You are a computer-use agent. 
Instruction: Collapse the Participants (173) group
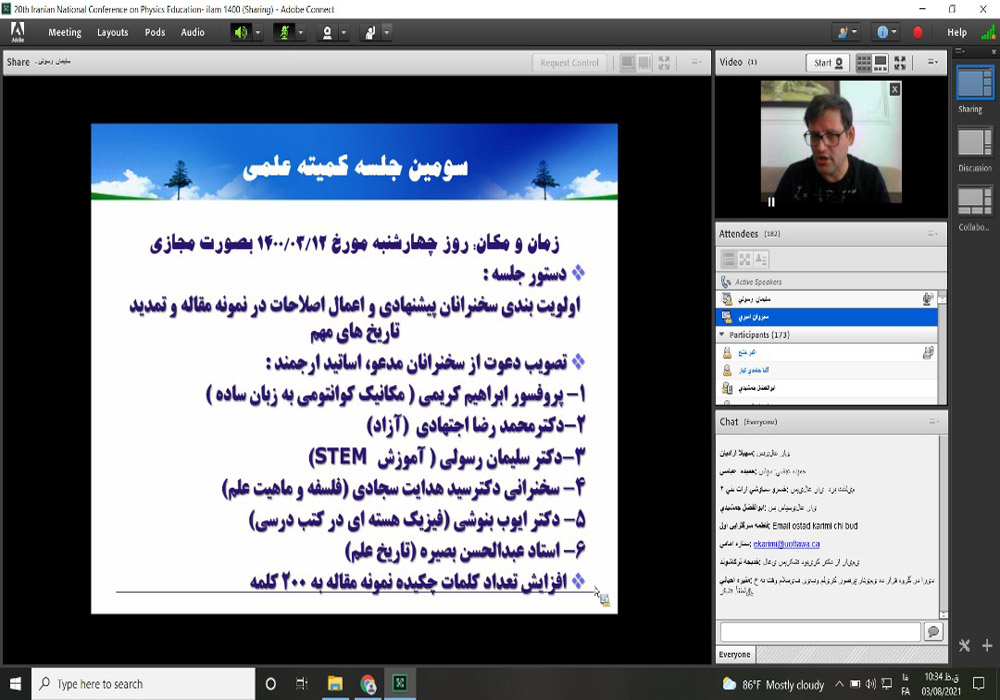coord(722,334)
